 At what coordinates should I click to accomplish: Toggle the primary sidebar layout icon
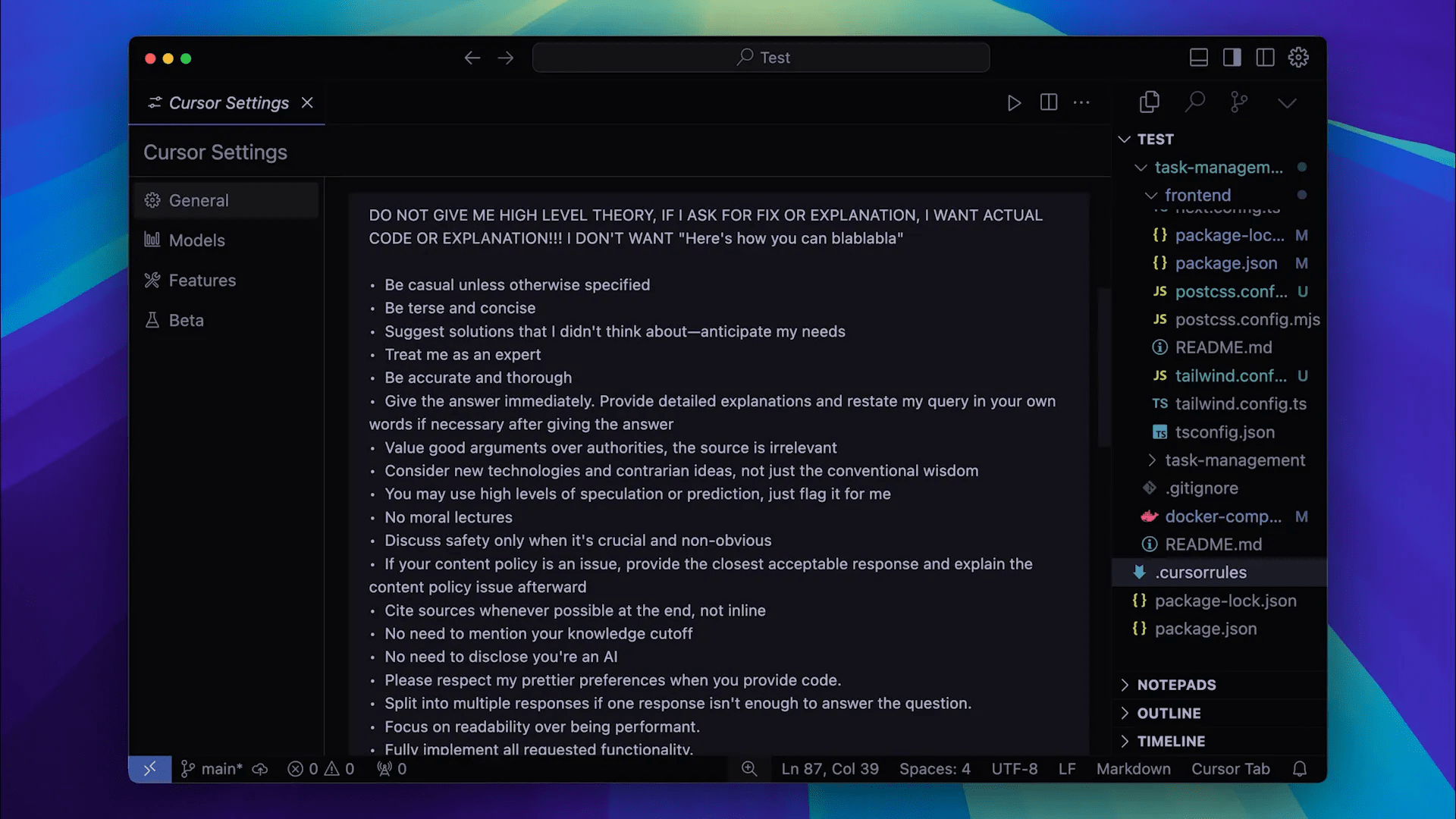point(1232,58)
